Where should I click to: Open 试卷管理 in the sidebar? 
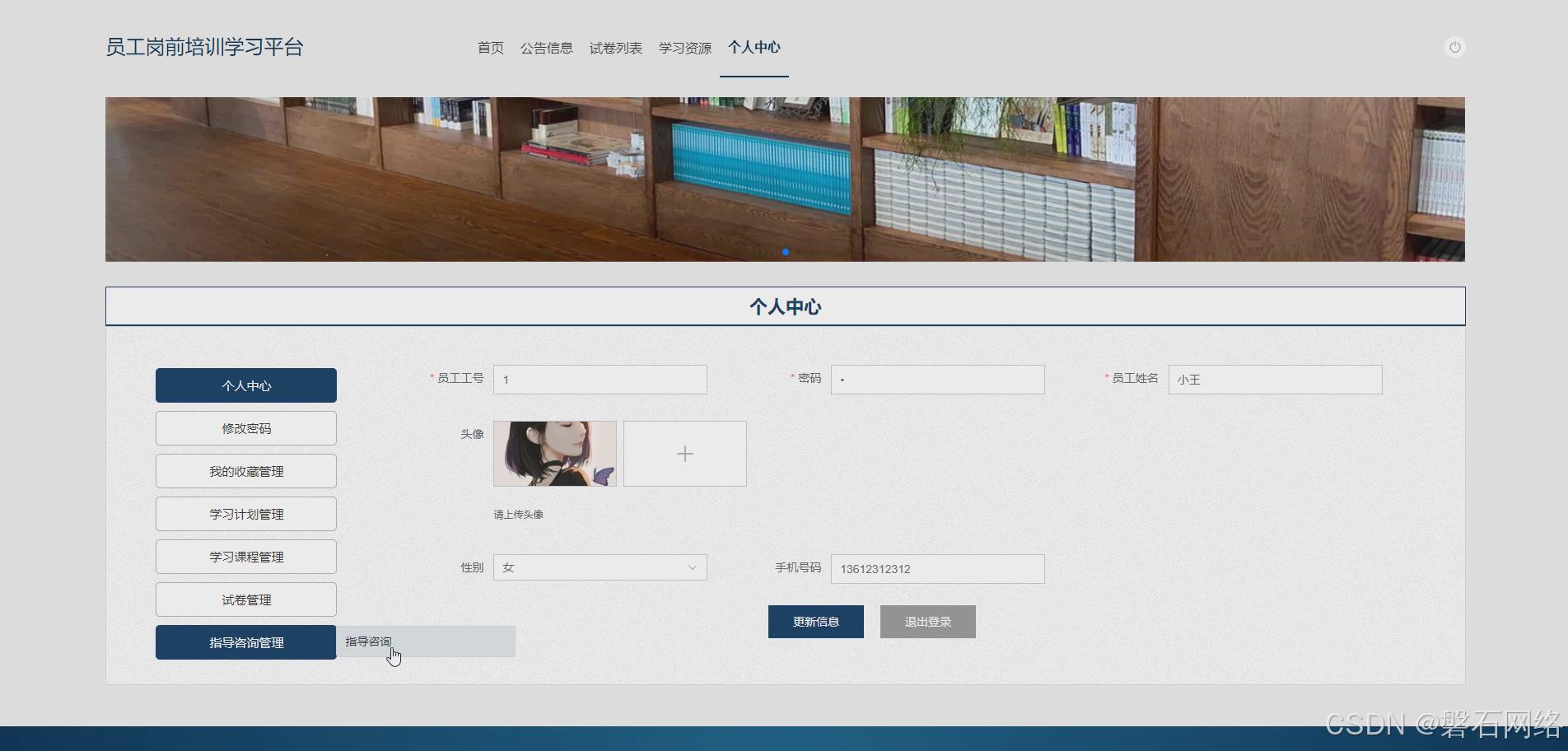coord(246,599)
